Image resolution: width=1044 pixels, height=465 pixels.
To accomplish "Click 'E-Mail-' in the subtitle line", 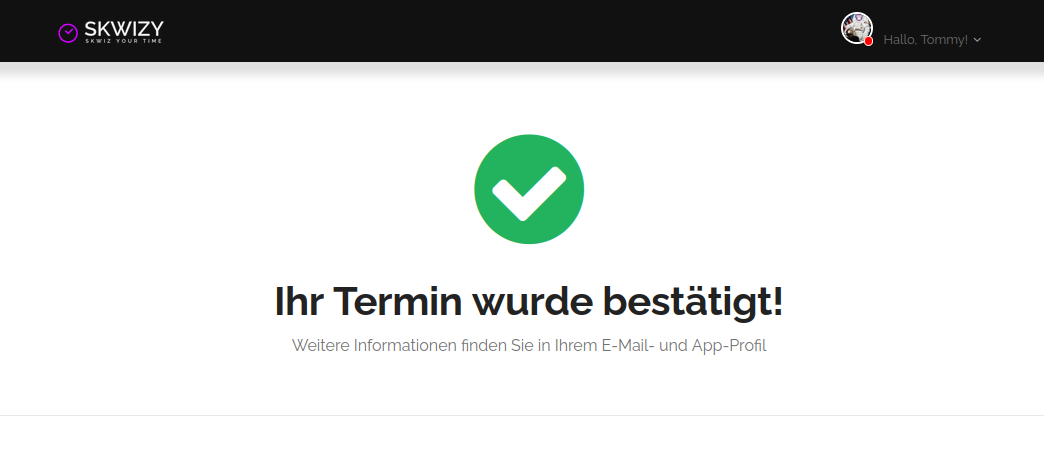I will click(x=628, y=346).
